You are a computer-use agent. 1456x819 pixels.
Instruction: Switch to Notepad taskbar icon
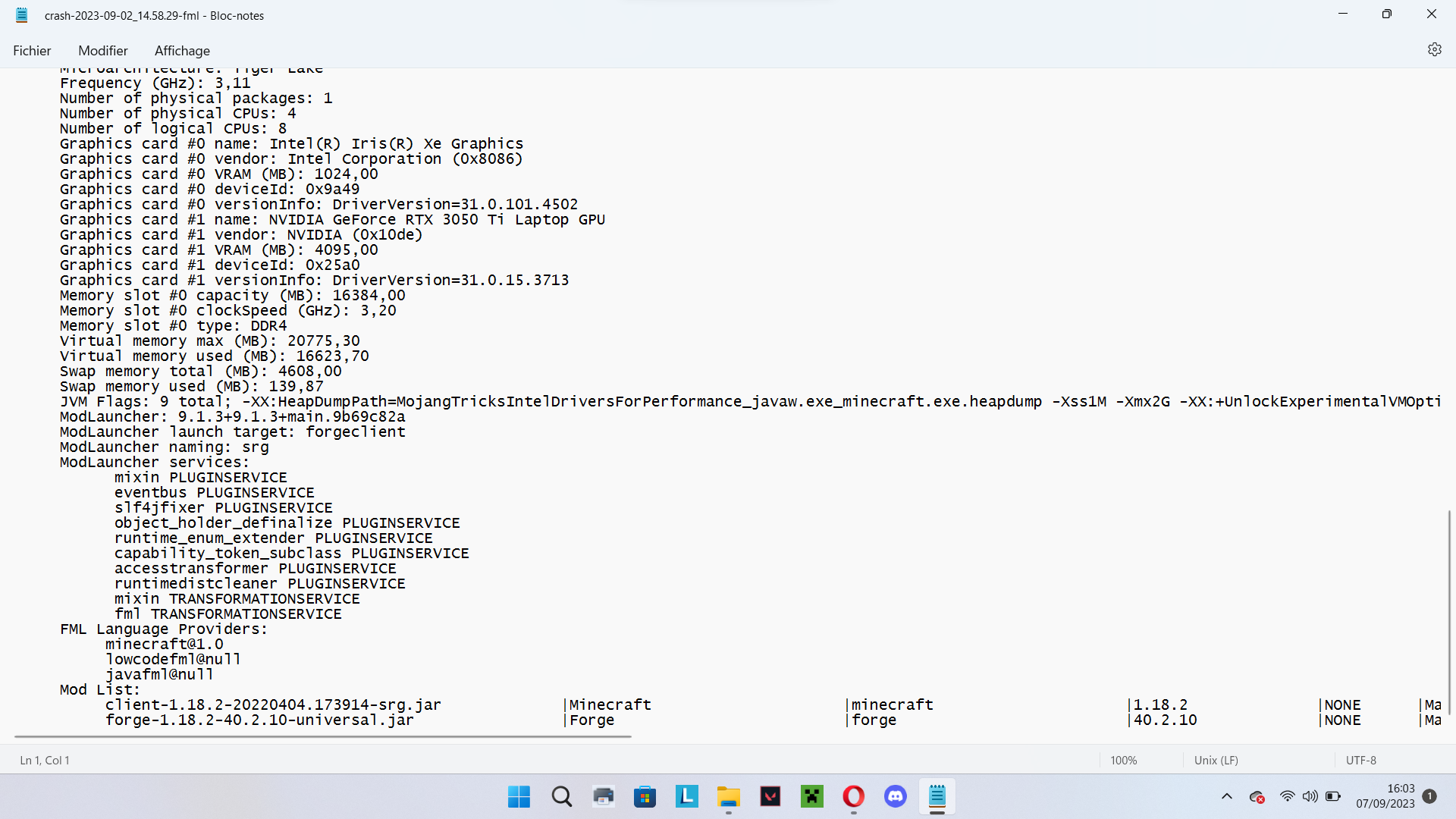pyautogui.click(x=937, y=796)
